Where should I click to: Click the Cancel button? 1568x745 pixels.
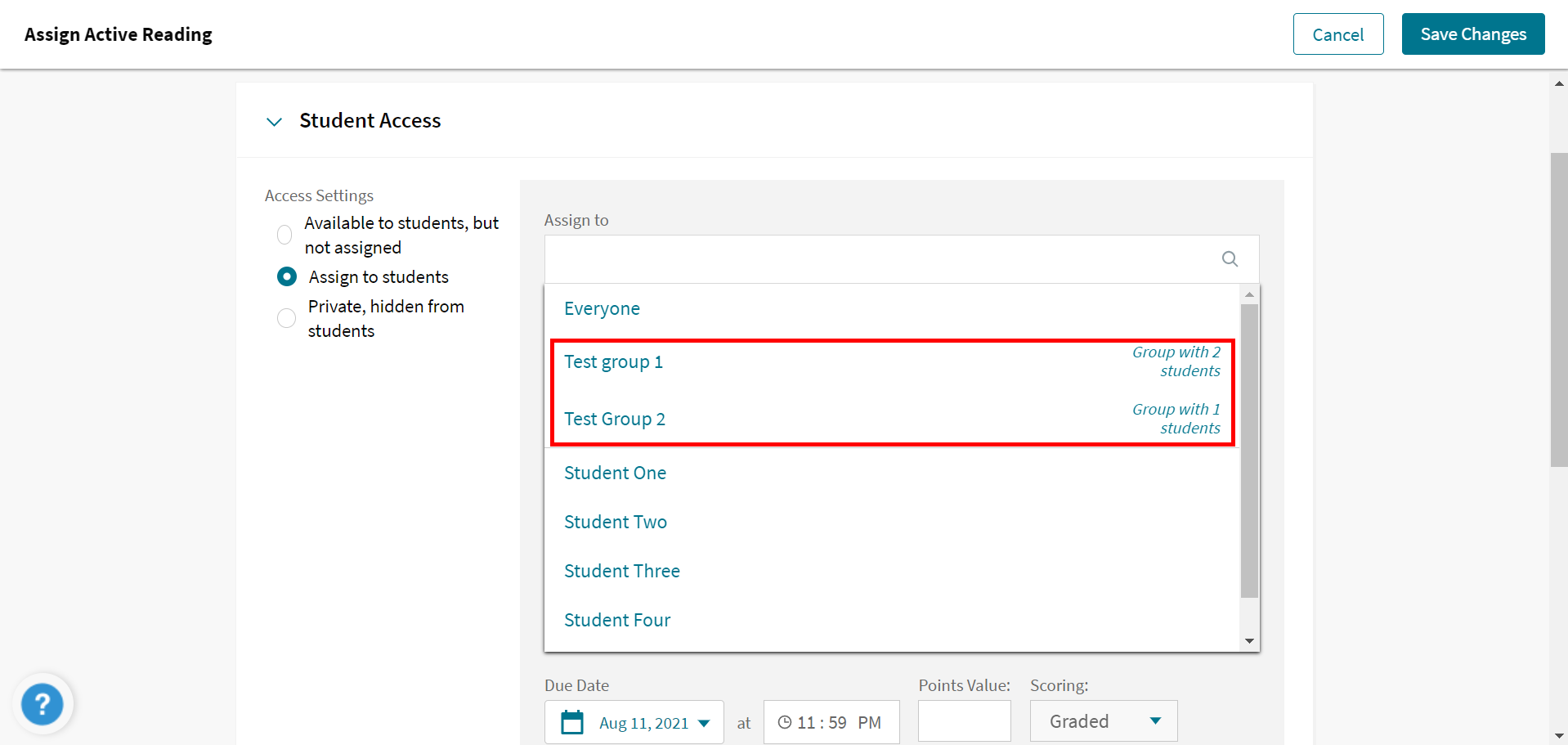[1337, 34]
